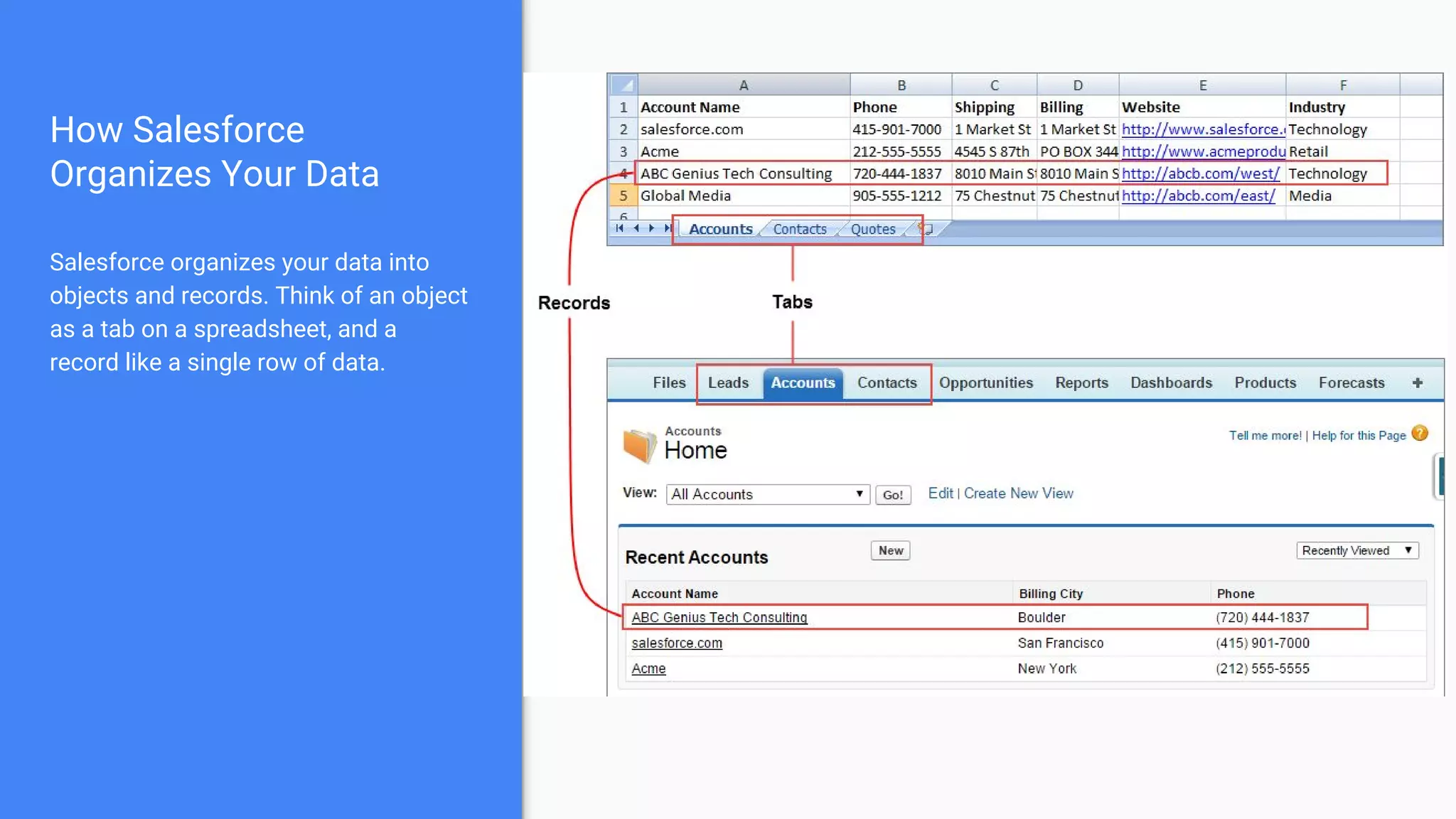
Task: Click the plus icon for all tabs
Action: (x=1418, y=383)
